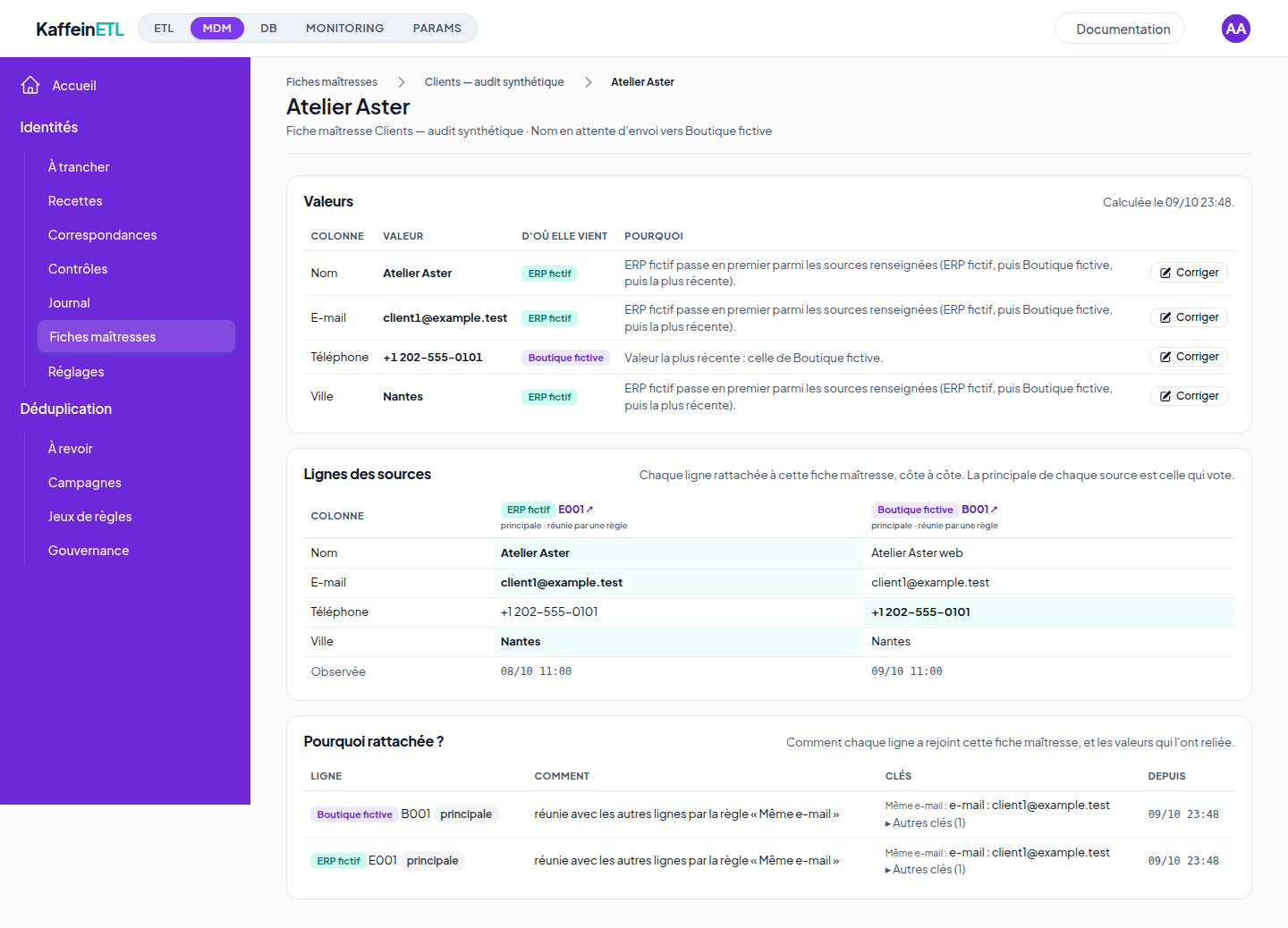Open À trancher in sidebar
This screenshot has height=928, width=1288.
click(x=136, y=167)
